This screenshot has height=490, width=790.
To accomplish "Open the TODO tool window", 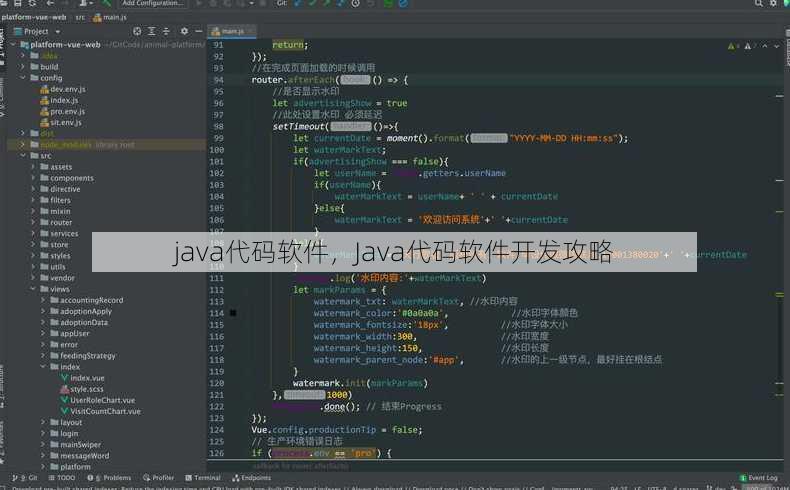I will (x=62, y=477).
